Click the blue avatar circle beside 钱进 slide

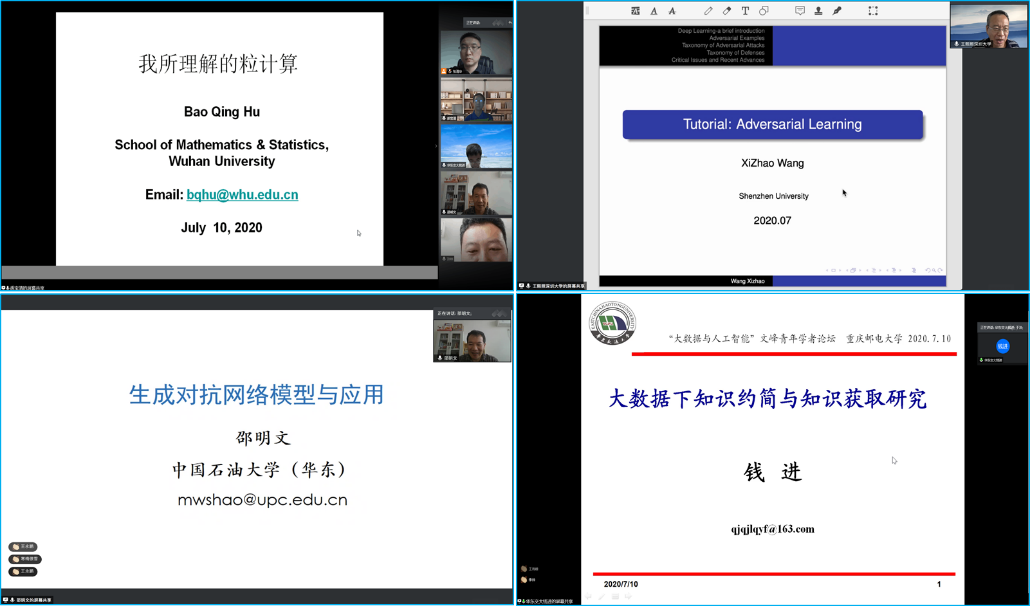pos(1002,345)
